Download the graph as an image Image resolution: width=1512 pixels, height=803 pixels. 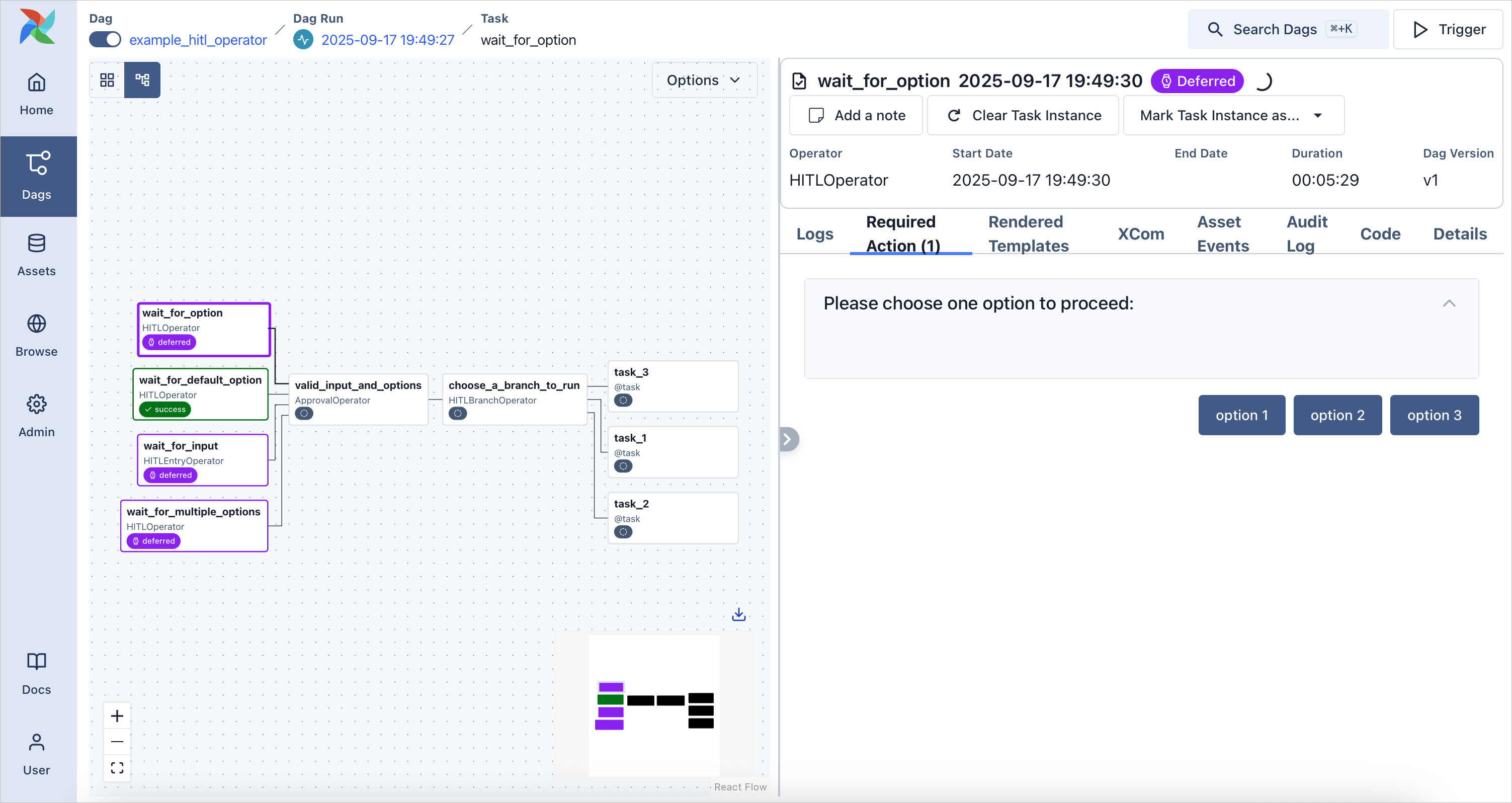click(738, 614)
